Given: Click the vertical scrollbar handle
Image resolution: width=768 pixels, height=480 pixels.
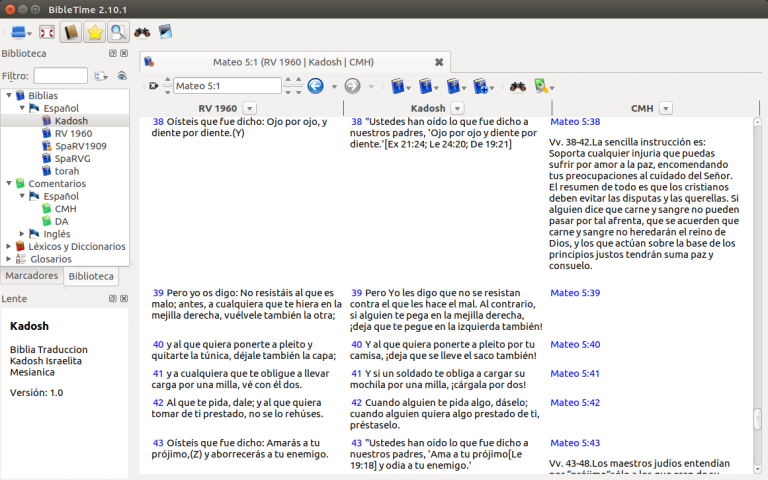Looking at the screenshot, I should pyautogui.click(x=757, y=419).
